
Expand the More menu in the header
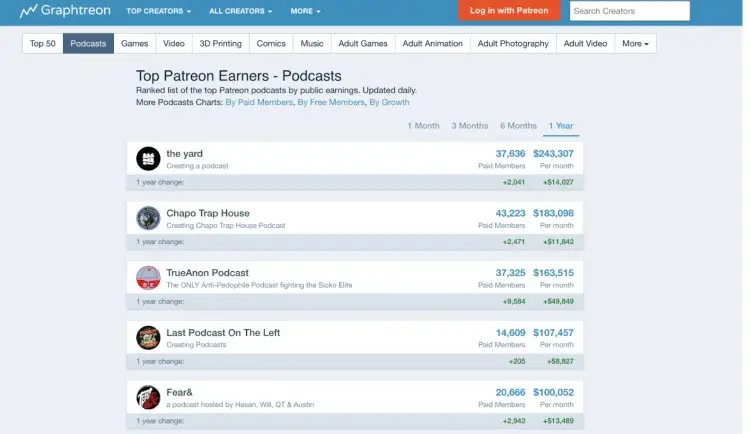306,11
